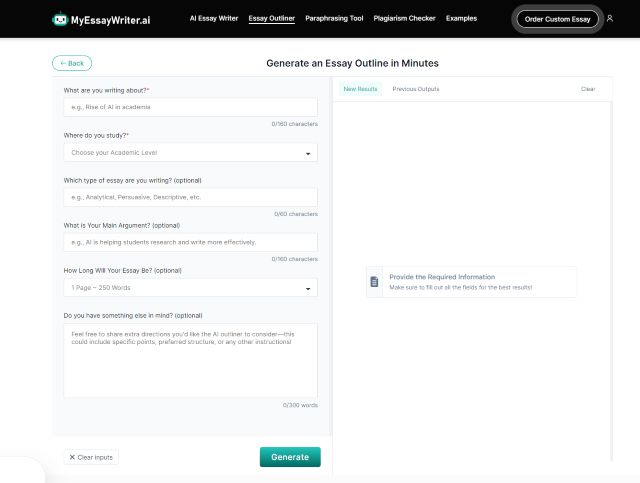The image size is (640, 483).
Task: Click "Which type of essay are you writing?" label
Action: [133, 180]
